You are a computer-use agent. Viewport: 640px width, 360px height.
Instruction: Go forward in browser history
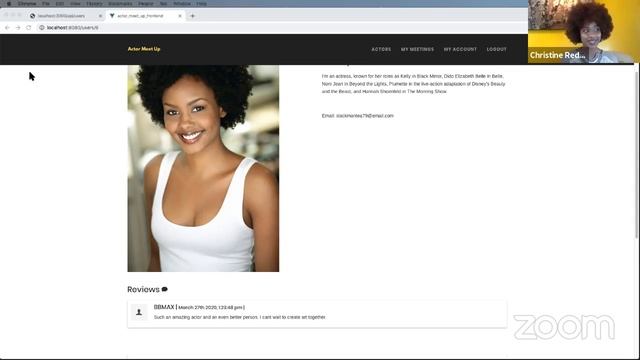[x=18, y=28]
